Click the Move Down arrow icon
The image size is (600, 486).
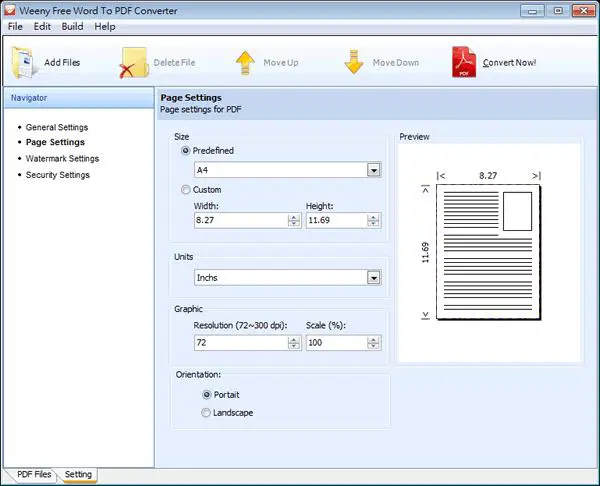pos(354,62)
